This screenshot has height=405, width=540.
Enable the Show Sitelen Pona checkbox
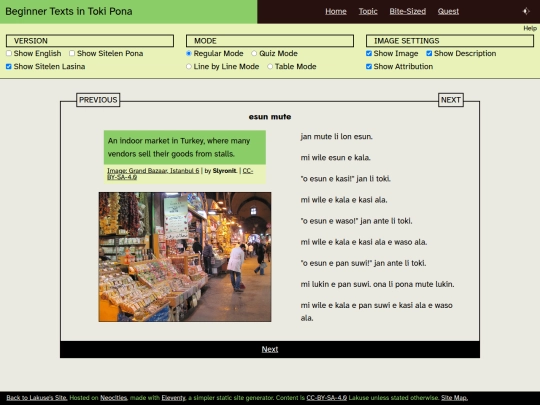tap(72, 53)
